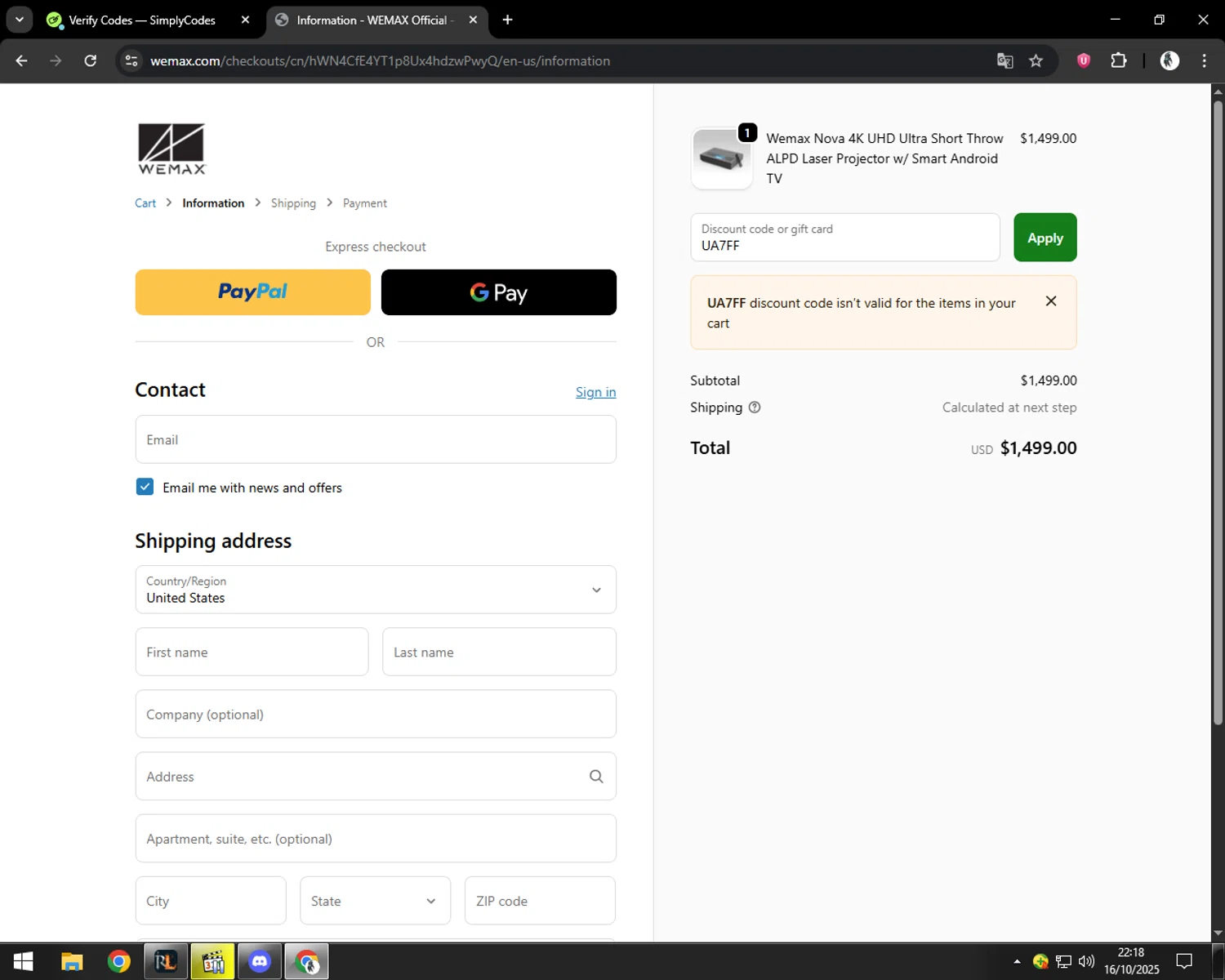Click the discount code input with UA7FF
Image resolution: width=1225 pixels, height=980 pixels.
click(x=845, y=238)
